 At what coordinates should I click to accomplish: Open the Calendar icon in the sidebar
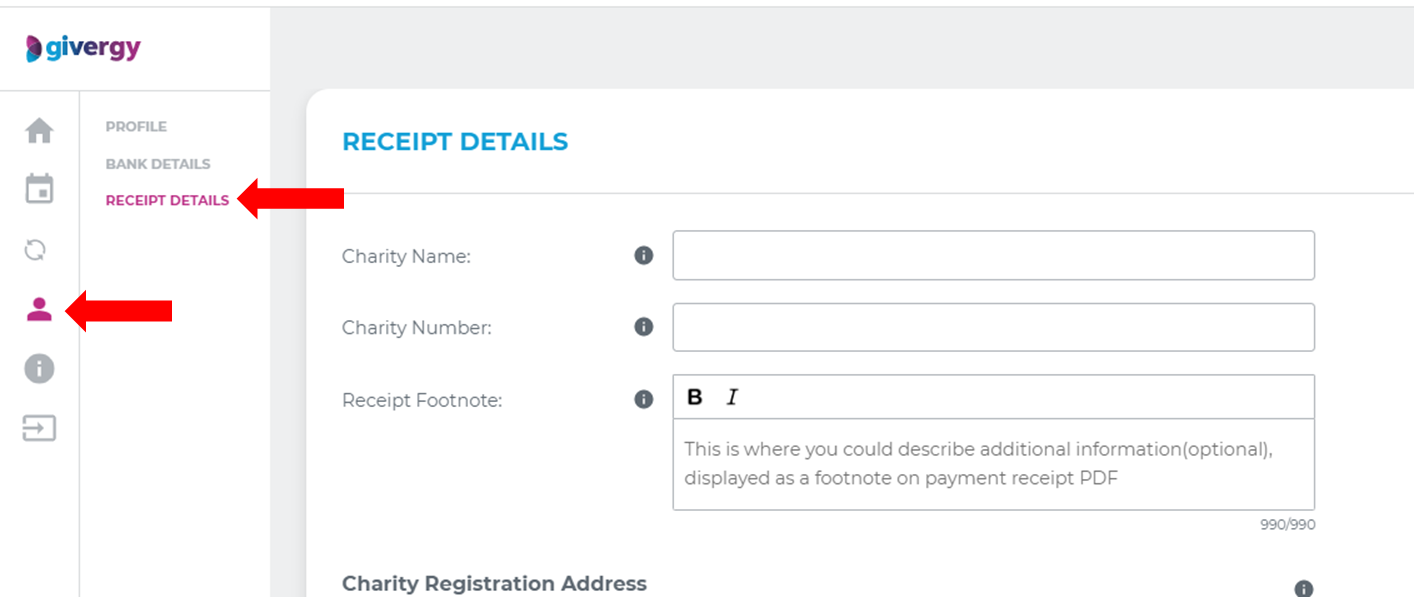coord(38,188)
